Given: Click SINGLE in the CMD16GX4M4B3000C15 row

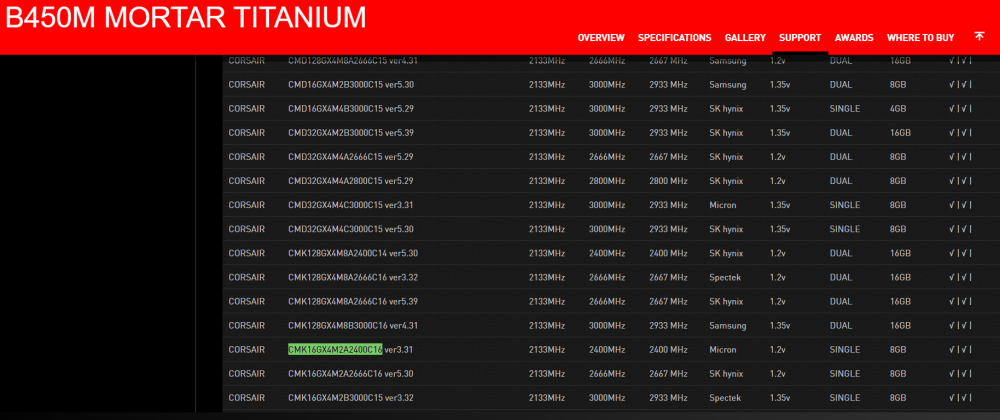Looking at the screenshot, I should (845, 108).
